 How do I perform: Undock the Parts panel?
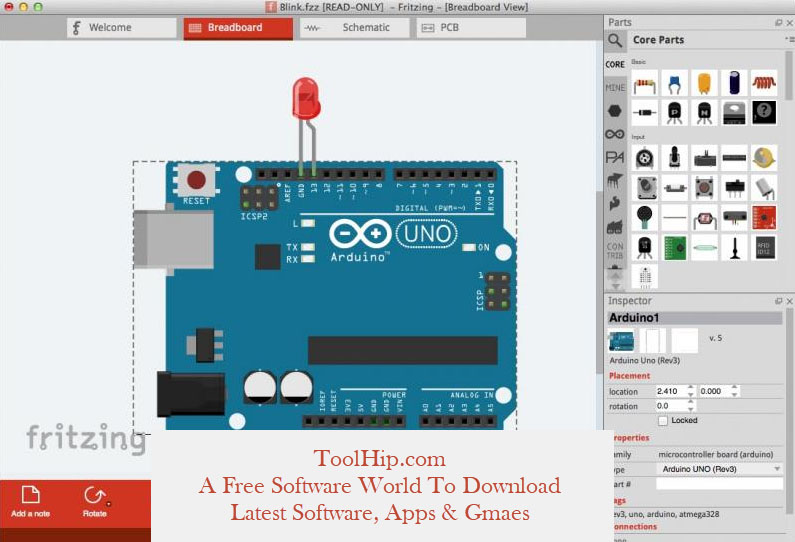(x=779, y=23)
